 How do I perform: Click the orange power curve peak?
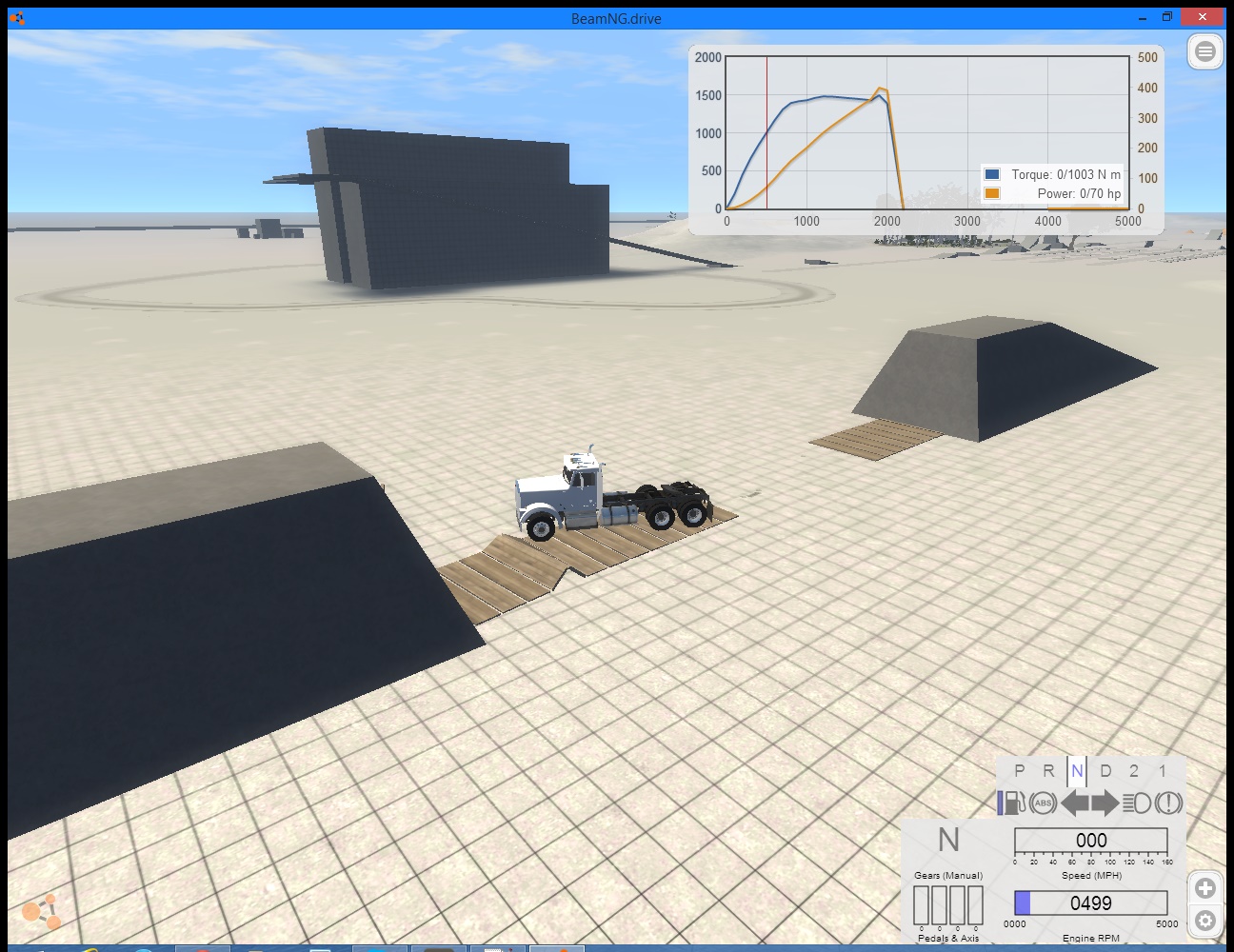tap(882, 89)
